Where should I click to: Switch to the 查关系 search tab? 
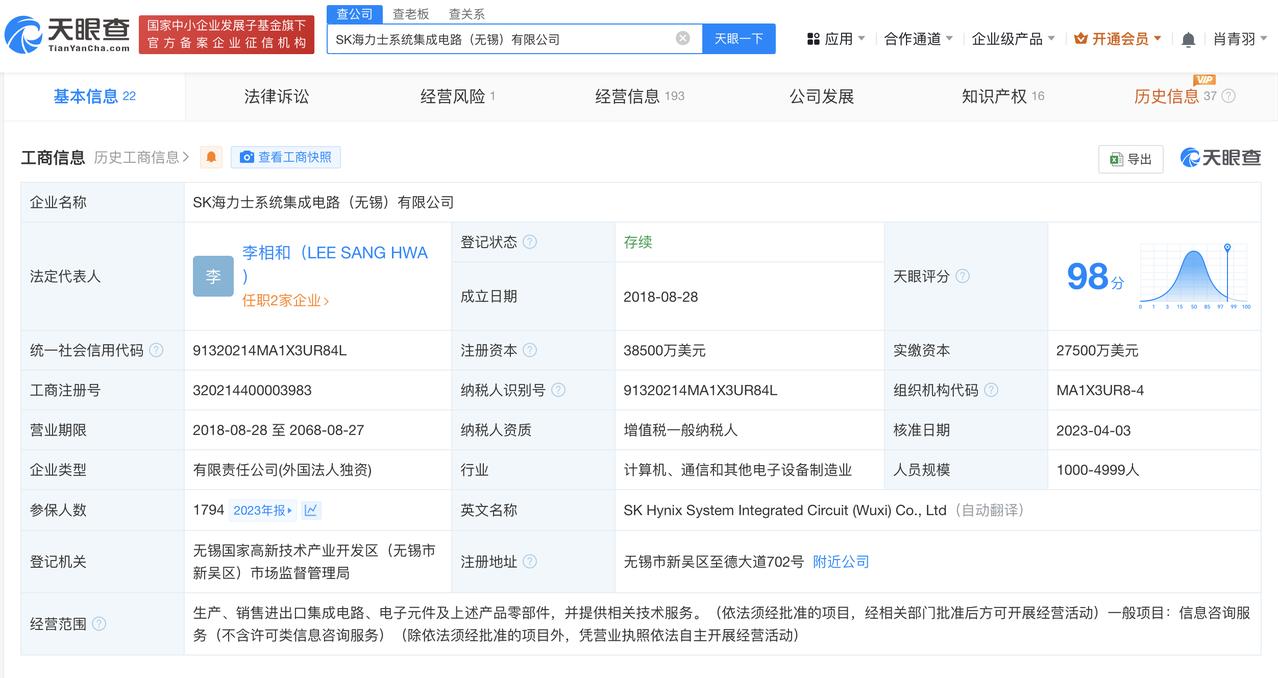[x=466, y=14]
